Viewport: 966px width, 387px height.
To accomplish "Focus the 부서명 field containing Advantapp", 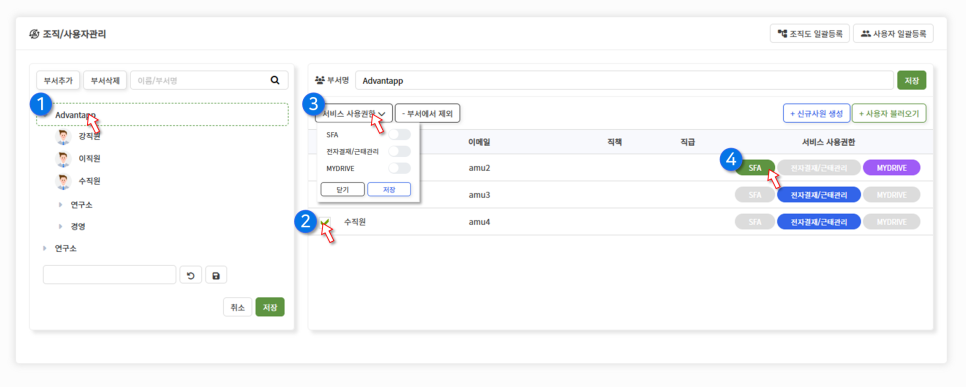I will pos(624,81).
